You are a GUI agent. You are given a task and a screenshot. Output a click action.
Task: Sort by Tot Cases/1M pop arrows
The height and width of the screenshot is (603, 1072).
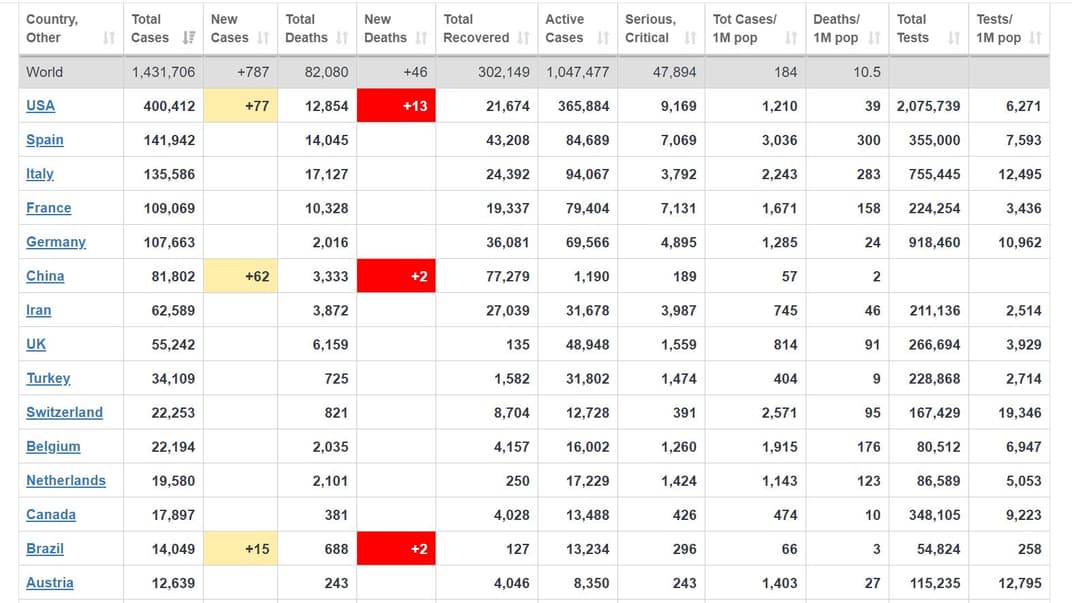tap(791, 38)
